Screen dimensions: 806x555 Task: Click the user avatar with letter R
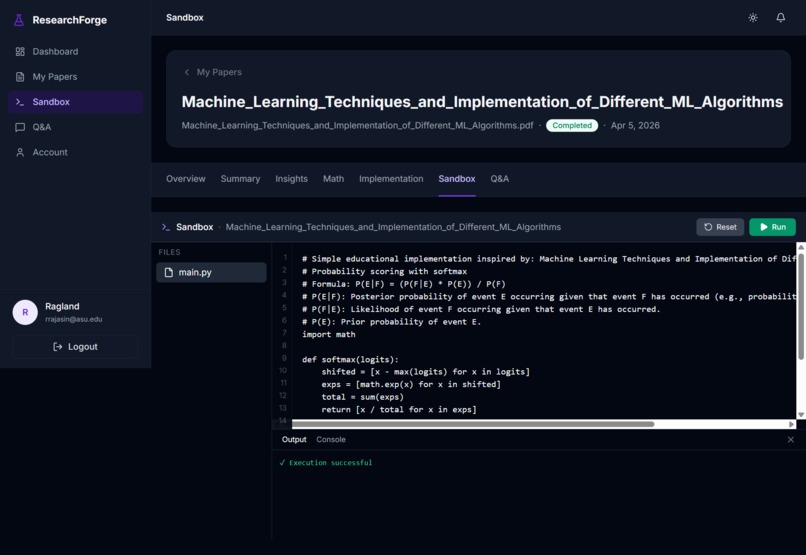(x=25, y=312)
